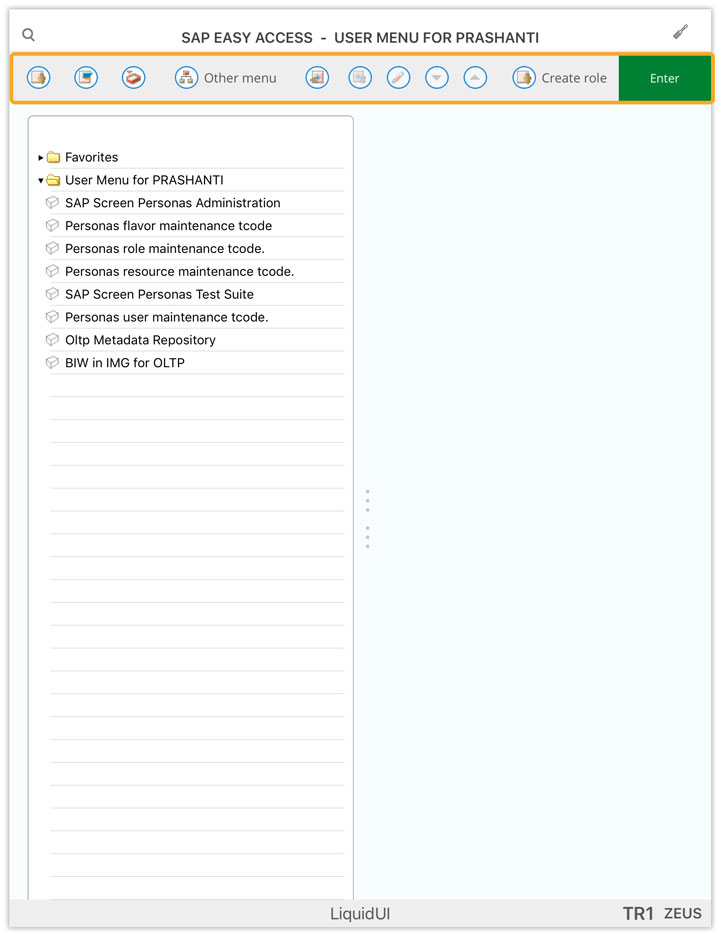Image resolution: width=720 pixels, height=936 pixels.
Task: Open the Other menu button
Action: (226, 78)
